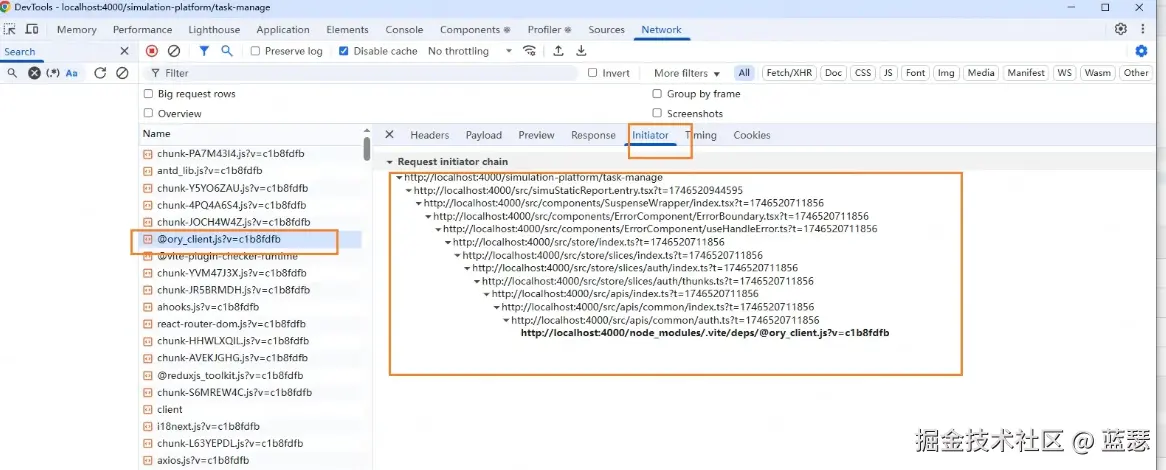
Task: Open the More filters dropdown
Action: 687,73
